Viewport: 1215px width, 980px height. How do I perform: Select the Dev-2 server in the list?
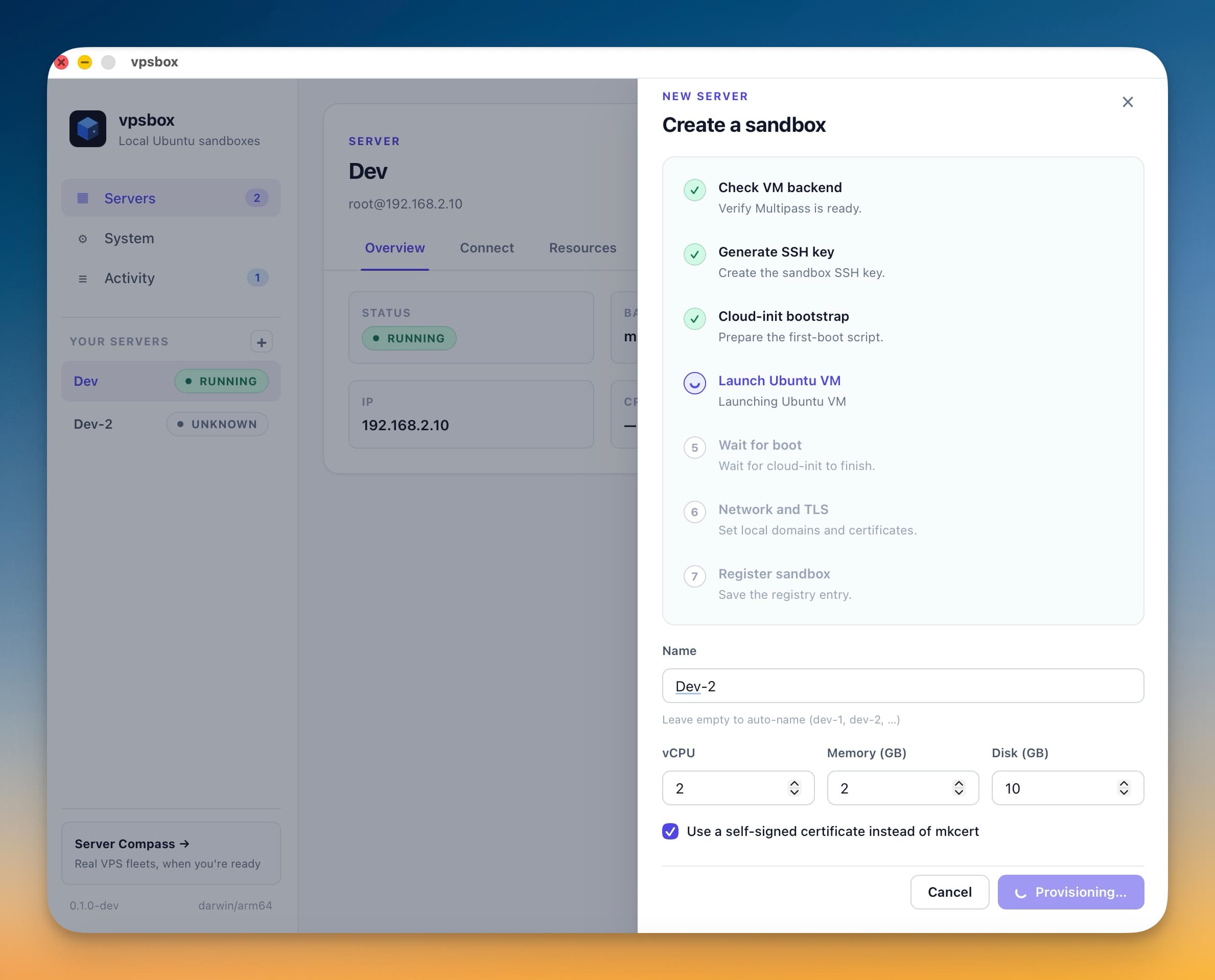click(x=93, y=424)
